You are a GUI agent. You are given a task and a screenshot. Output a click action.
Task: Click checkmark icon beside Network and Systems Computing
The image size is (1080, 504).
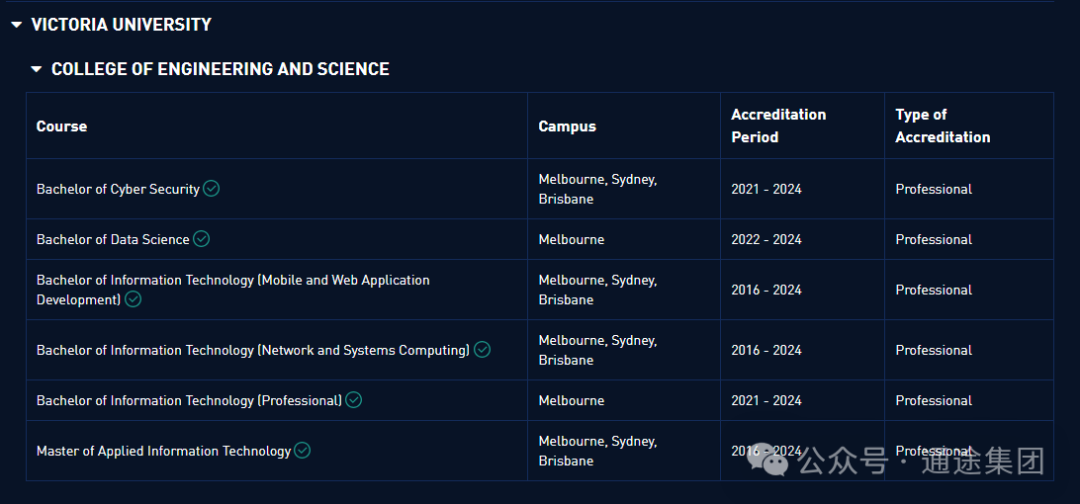[x=482, y=349]
